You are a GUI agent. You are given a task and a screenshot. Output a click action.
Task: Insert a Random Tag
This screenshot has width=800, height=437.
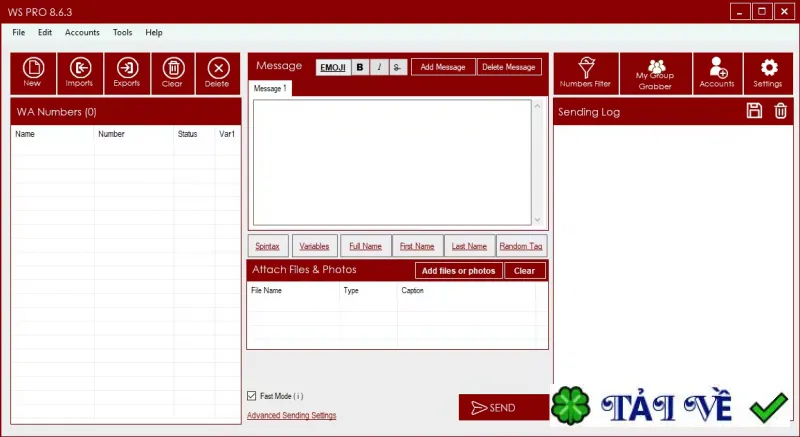[x=521, y=246]
